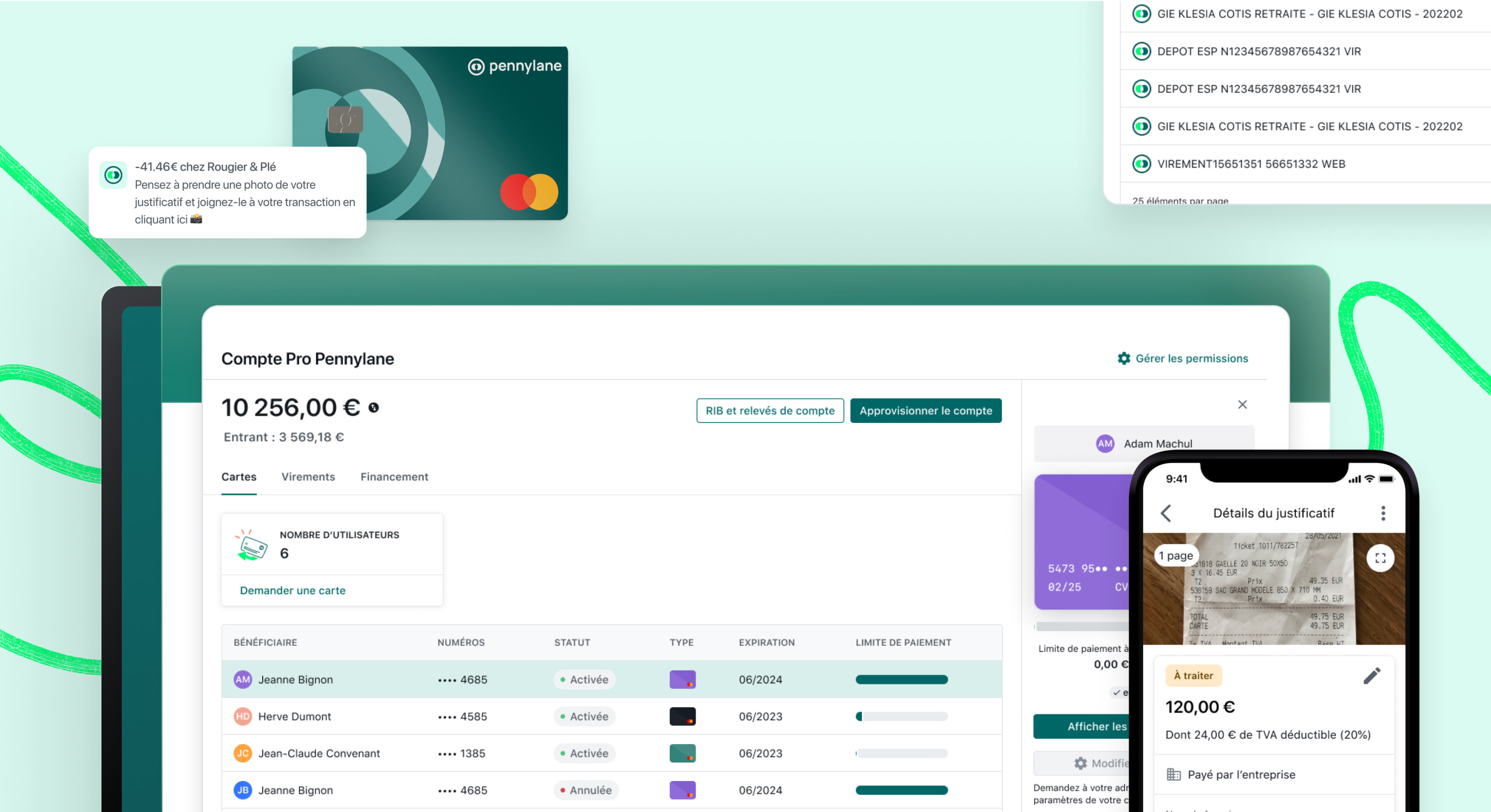
Task: Click the purple card preview 5473 95••
Action: (1082, 542)
